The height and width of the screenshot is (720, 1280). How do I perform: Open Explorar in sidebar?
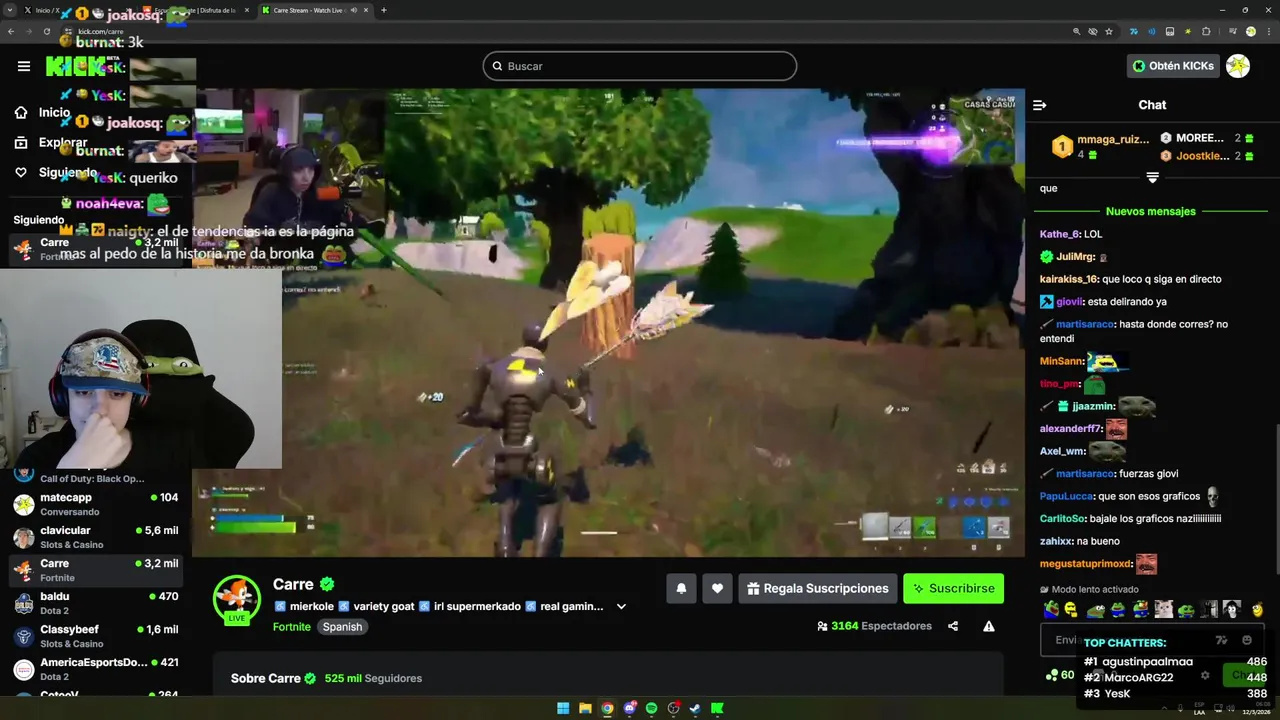(50, 142)
